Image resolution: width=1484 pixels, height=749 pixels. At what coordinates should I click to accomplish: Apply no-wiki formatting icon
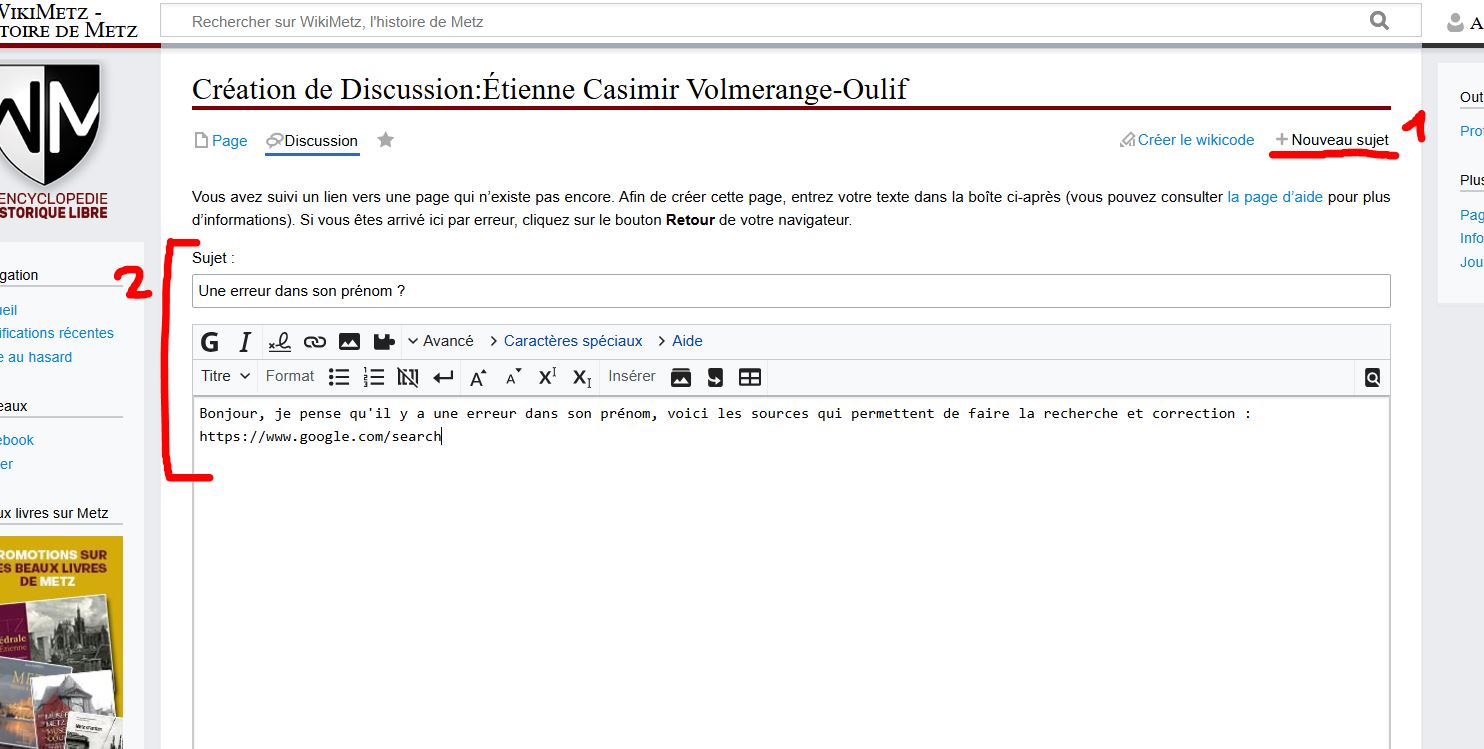click(407, 377)
